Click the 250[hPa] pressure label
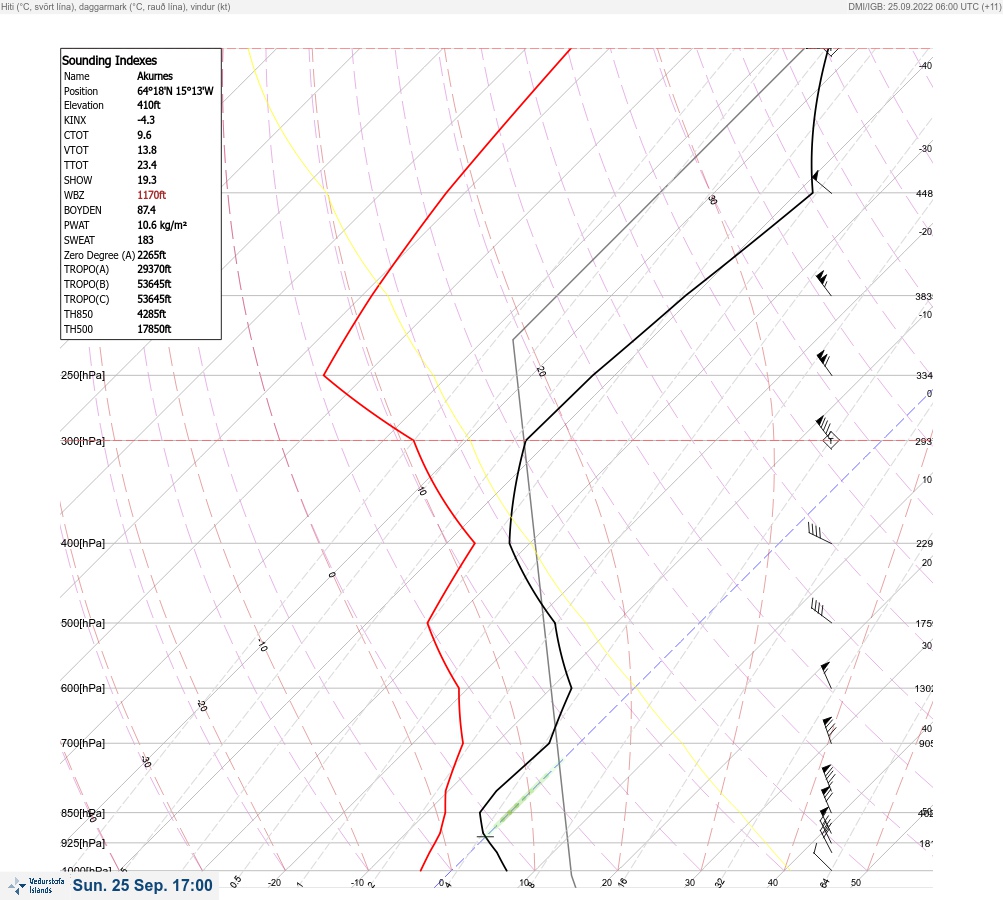 [x=83, y=375]
